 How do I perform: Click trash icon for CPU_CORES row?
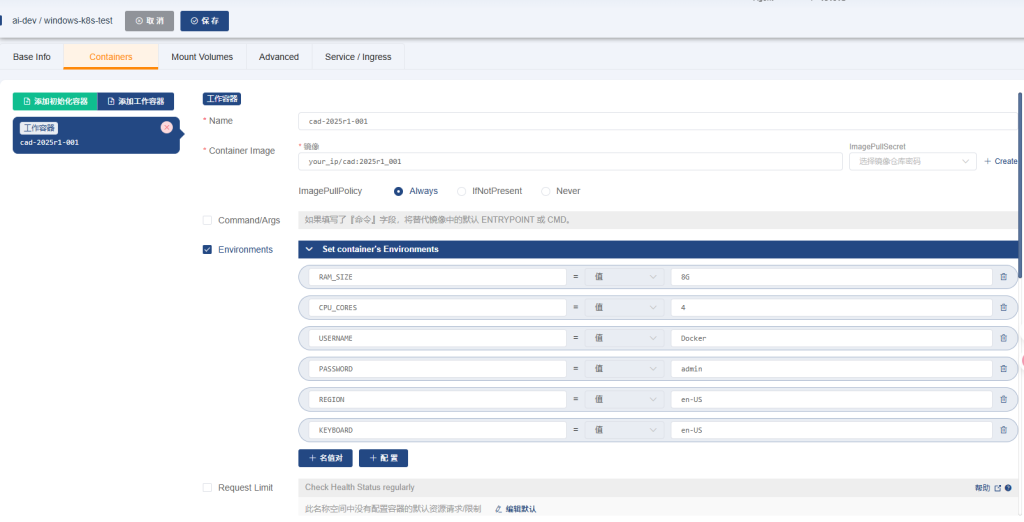(1003, 307)
